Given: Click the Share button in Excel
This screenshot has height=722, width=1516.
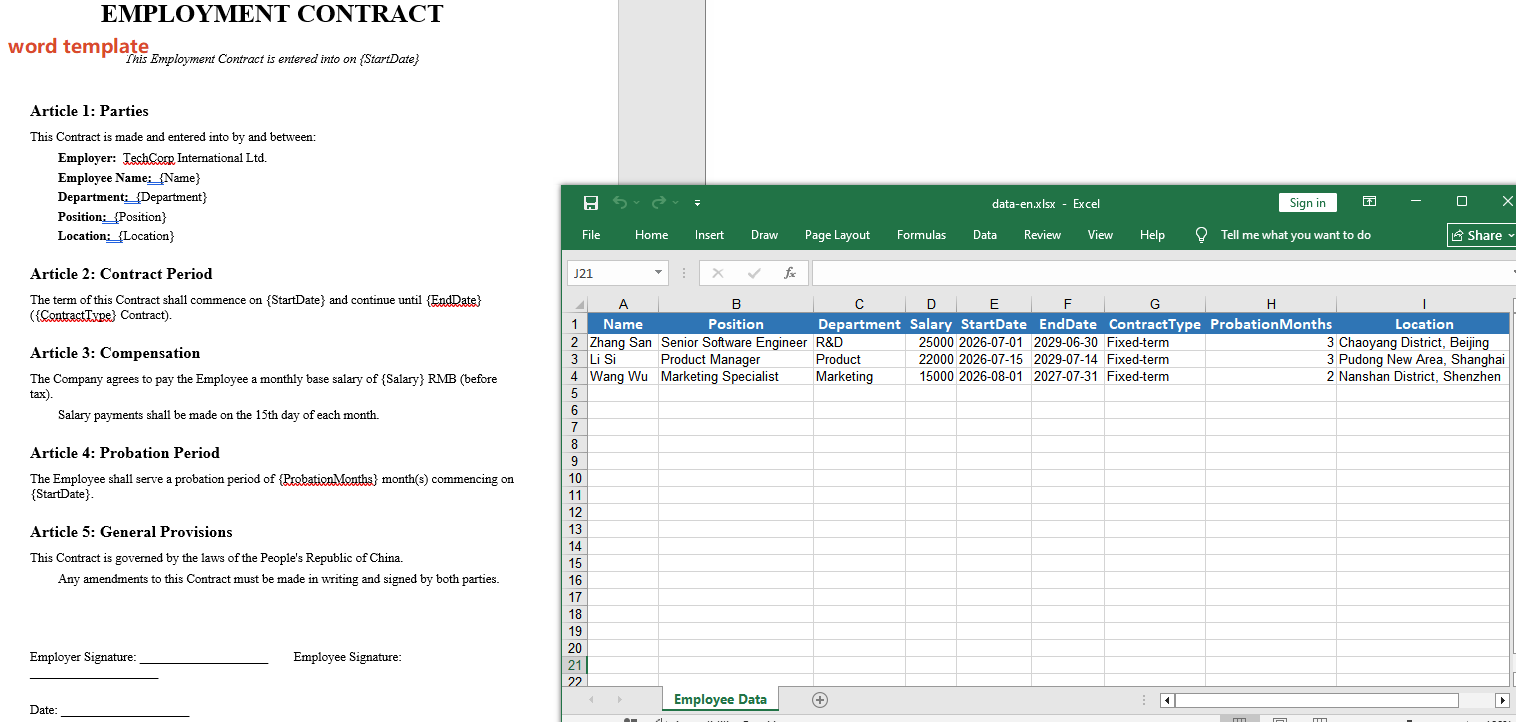Looking at the screenshot, I should pos(1483,235).
